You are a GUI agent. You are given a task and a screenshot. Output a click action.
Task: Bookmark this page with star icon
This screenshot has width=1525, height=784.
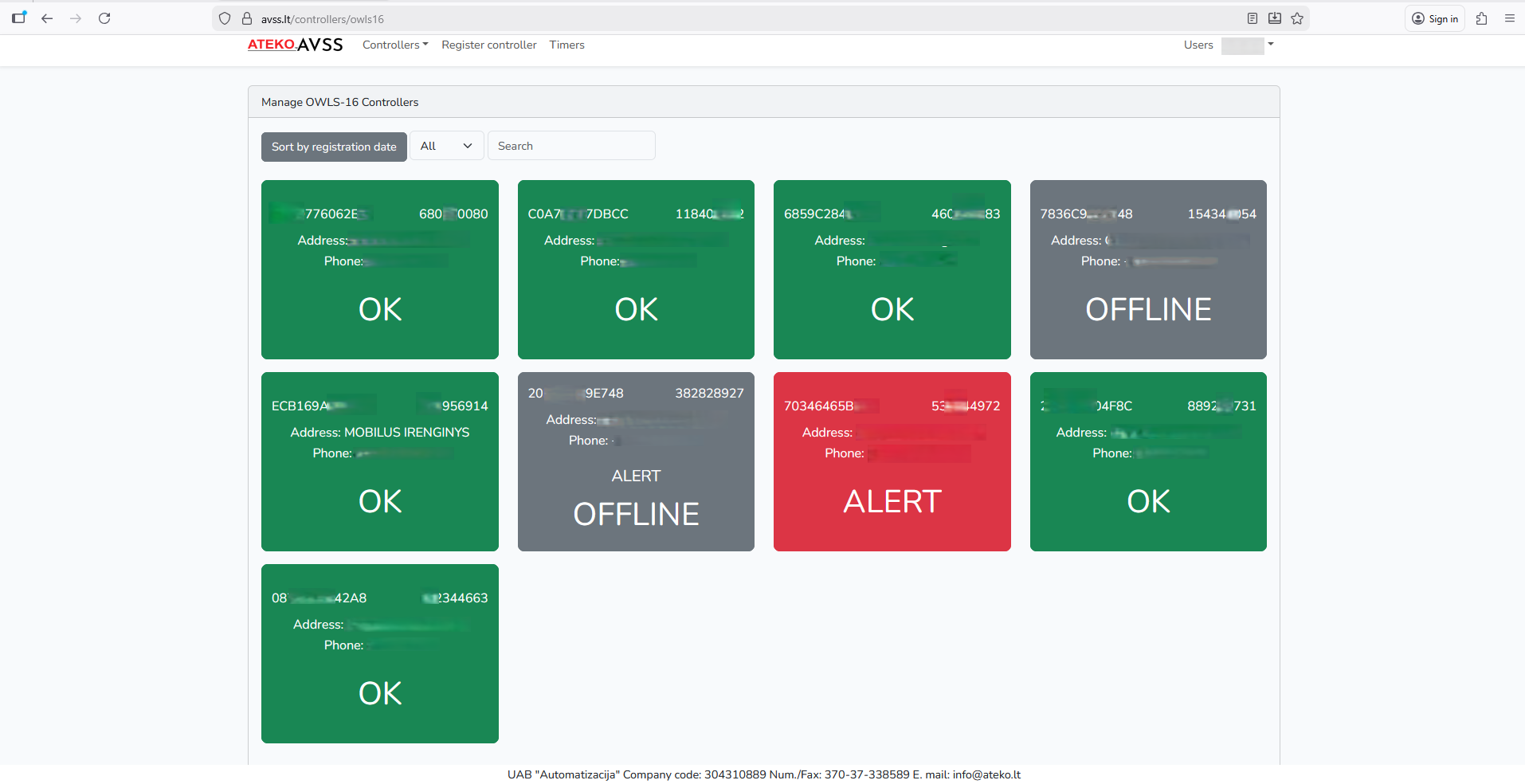[x=1297, y=18]
